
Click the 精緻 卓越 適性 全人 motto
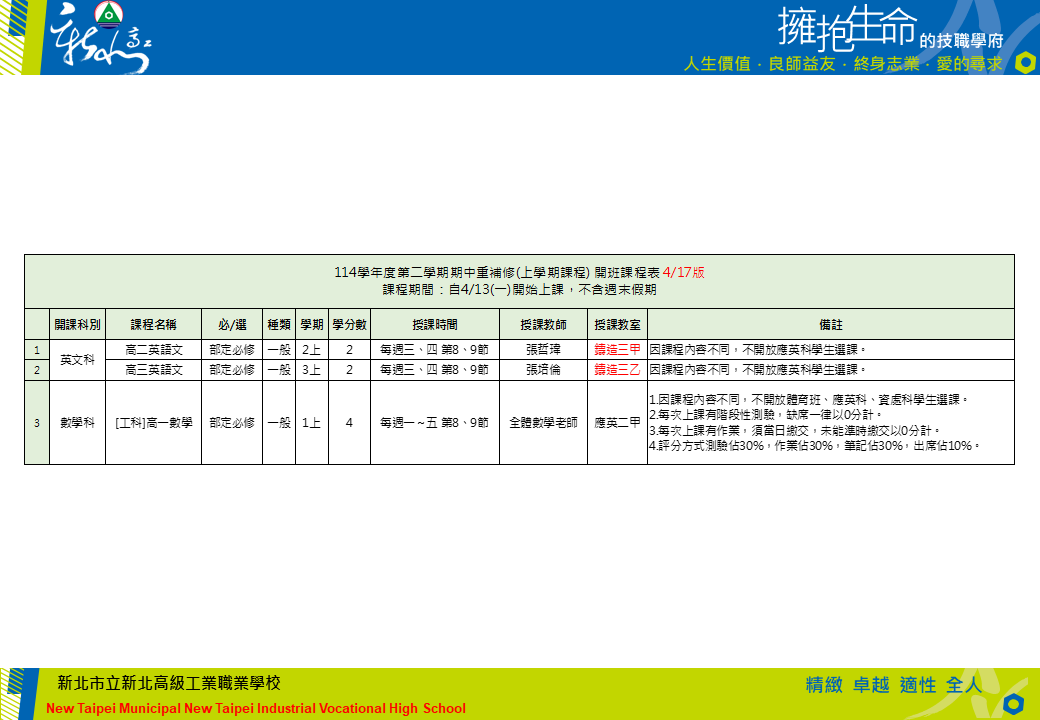point(893,685)
